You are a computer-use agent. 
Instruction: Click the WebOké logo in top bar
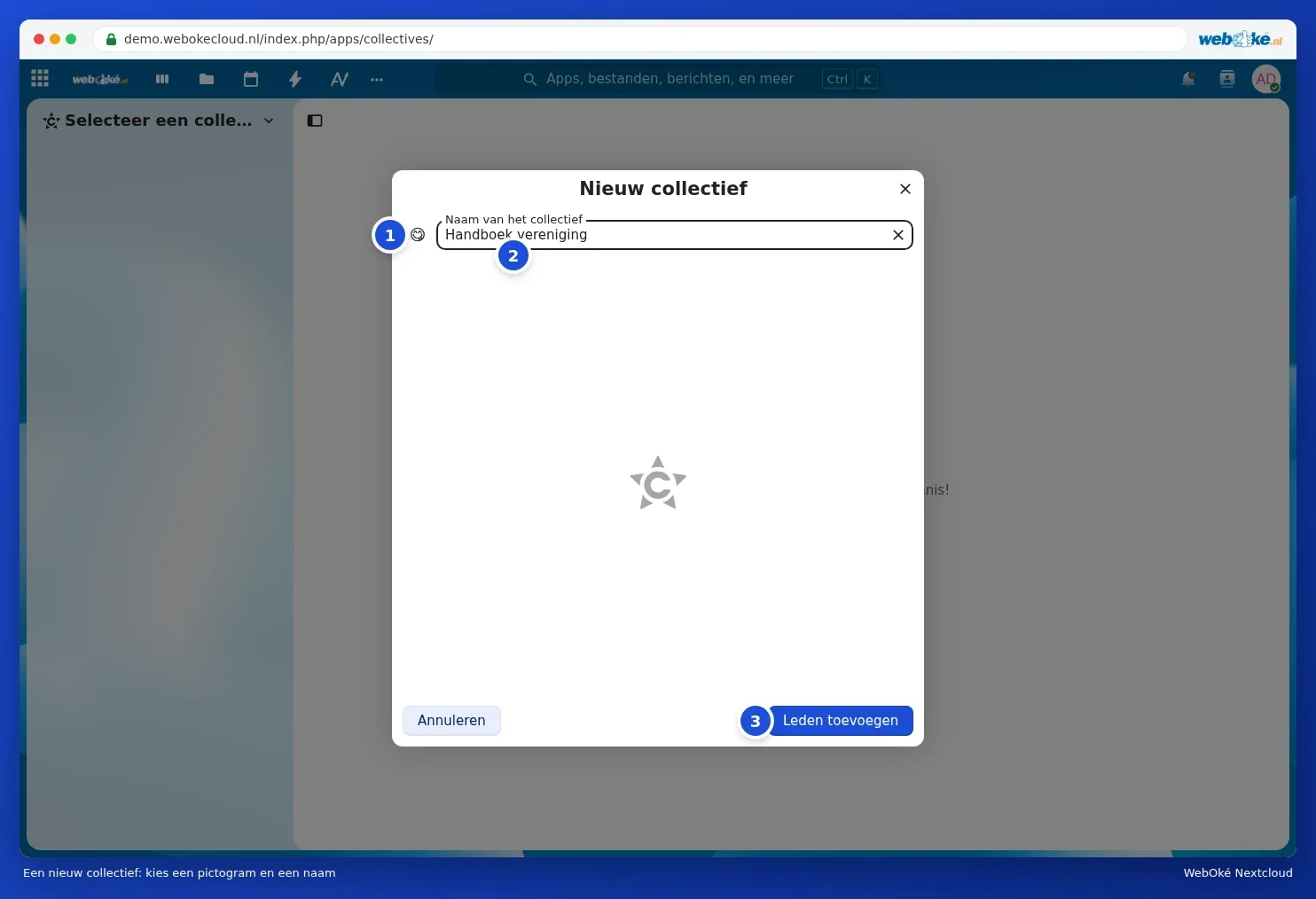point(99,79)
